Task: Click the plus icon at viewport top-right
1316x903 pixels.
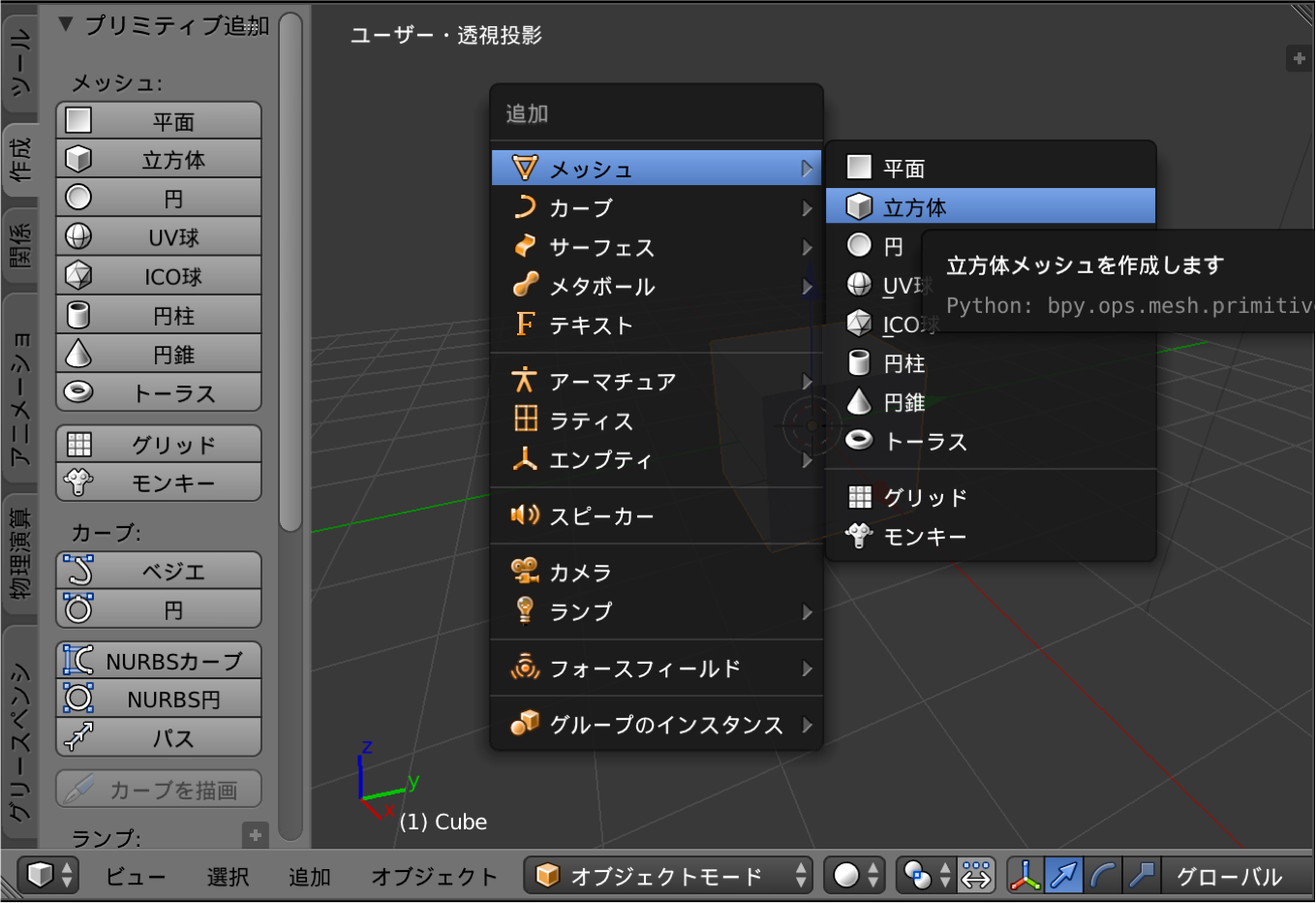Action: [x=1299, y=59]
